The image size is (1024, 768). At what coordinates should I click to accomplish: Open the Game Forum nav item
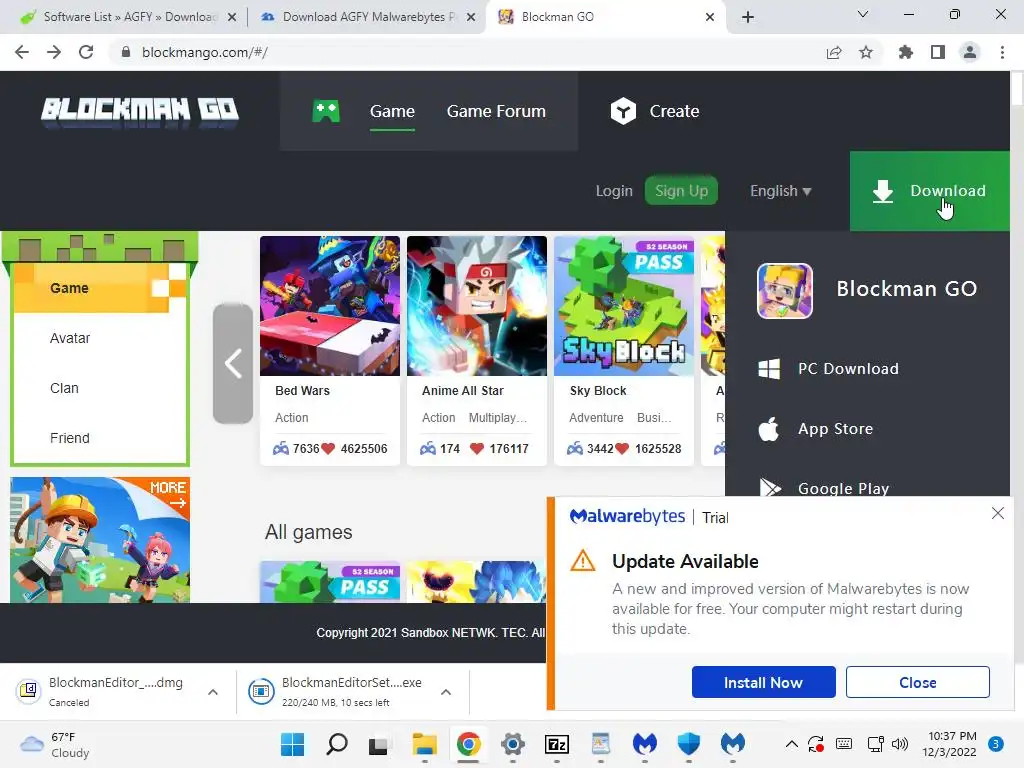click(496, 111)
